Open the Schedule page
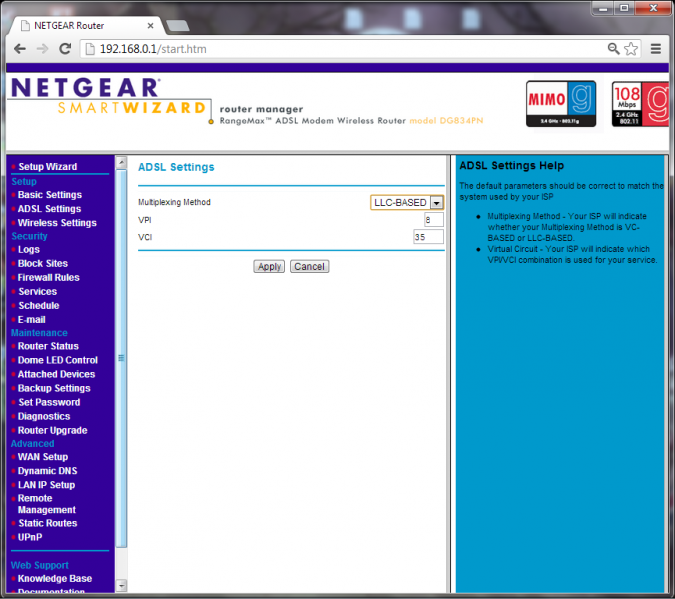675x599 pixels. pyautogui.click(x=39, y=305)
